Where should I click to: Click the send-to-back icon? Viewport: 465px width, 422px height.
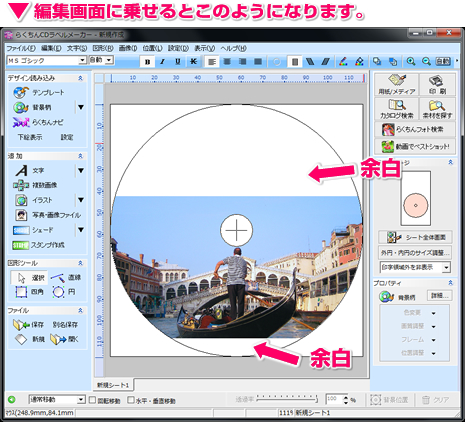click(x=393, y=61)
